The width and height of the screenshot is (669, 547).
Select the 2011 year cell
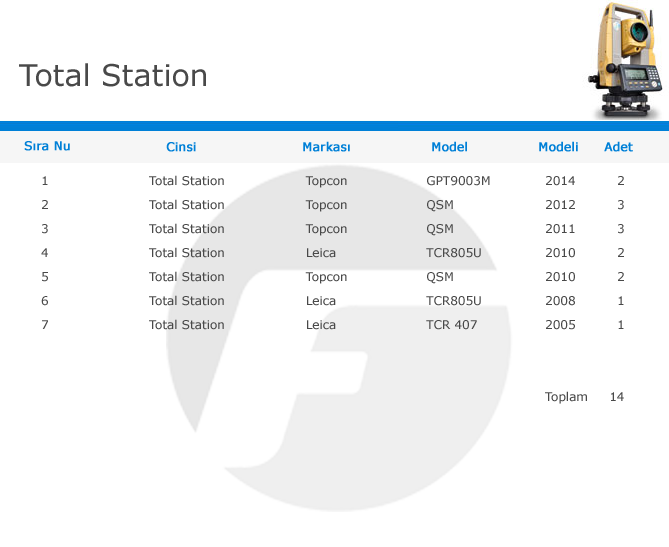pyautogui.click(x=560, y=229)
